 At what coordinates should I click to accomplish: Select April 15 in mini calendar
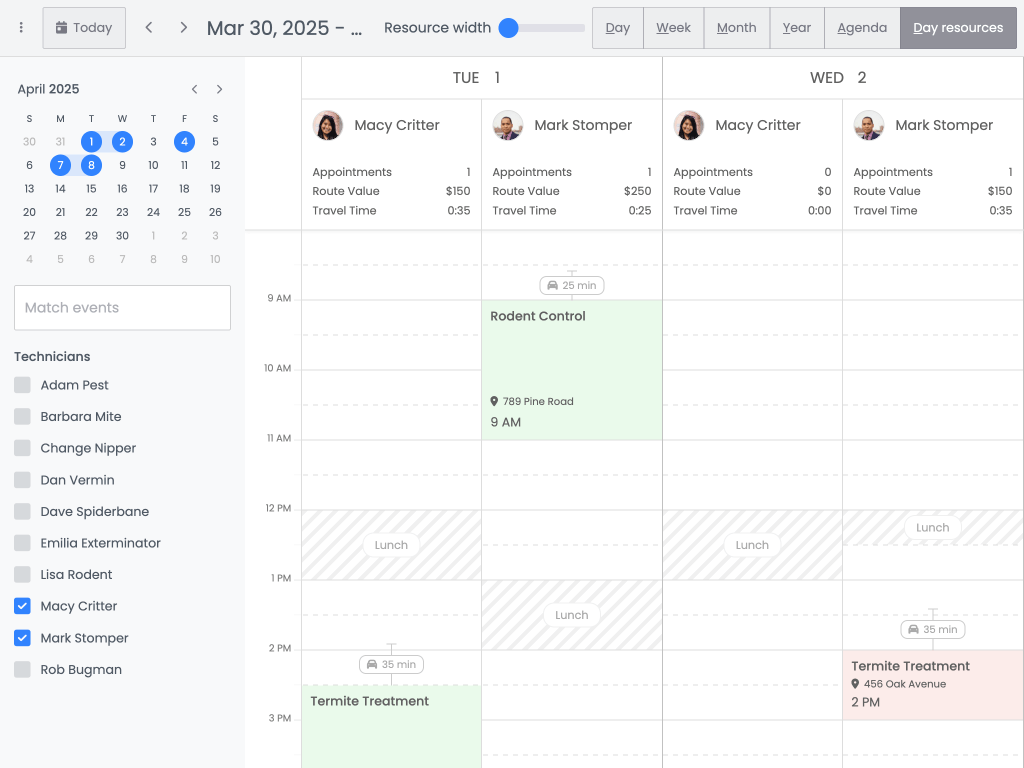pos(91,189)
